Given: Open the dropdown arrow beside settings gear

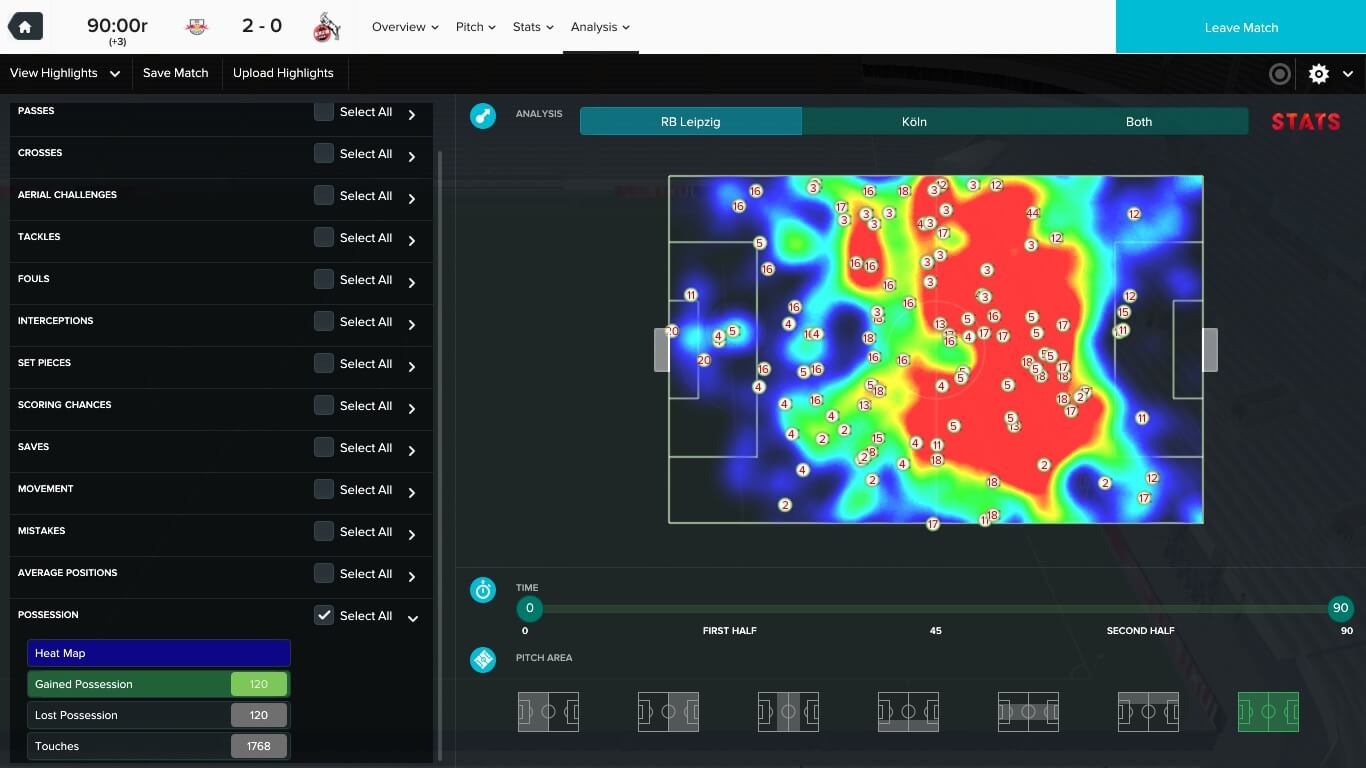Looking at the screenshot, I should 1348,74.
